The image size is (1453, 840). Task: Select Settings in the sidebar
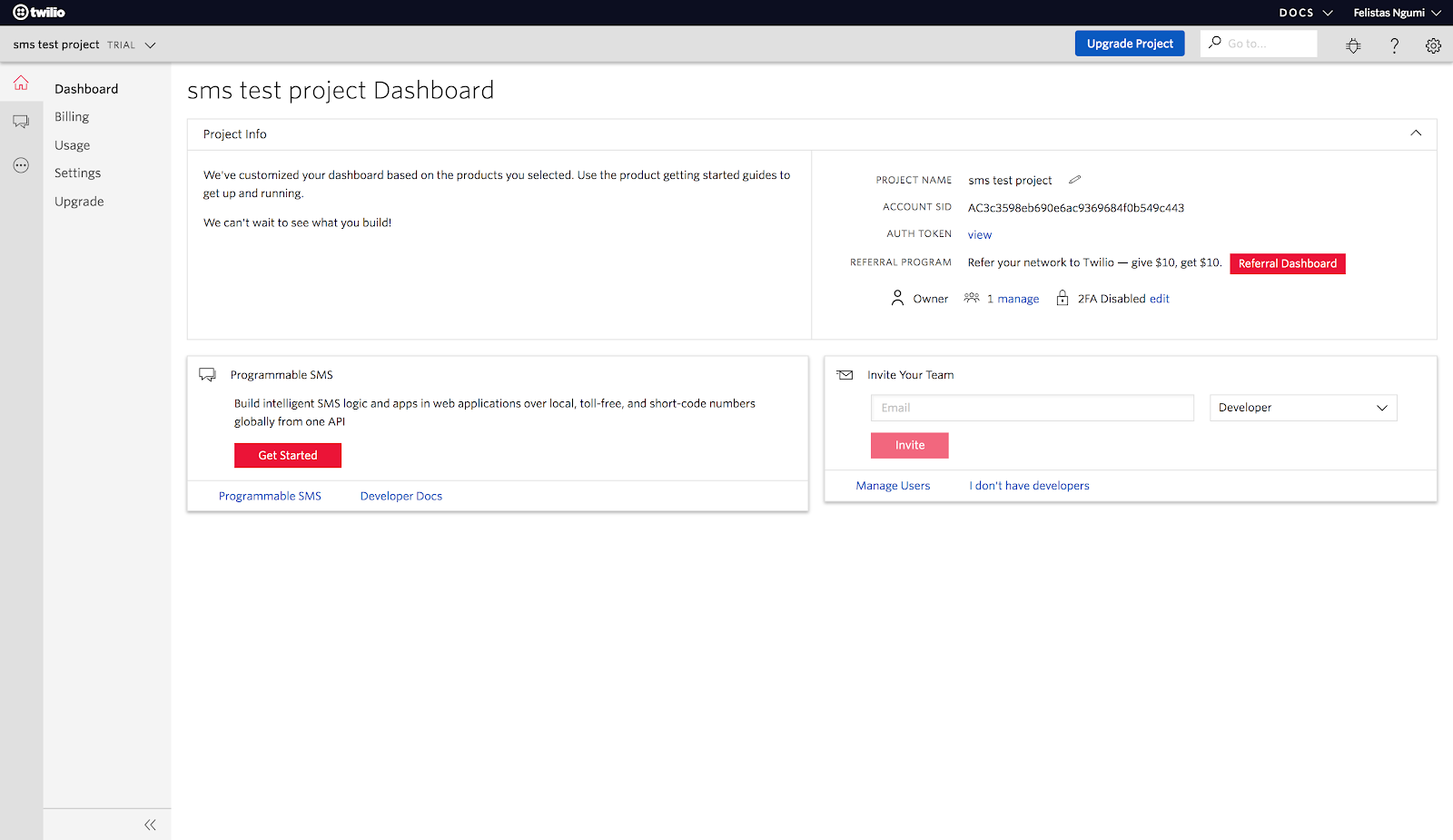[x=77, y=173]
